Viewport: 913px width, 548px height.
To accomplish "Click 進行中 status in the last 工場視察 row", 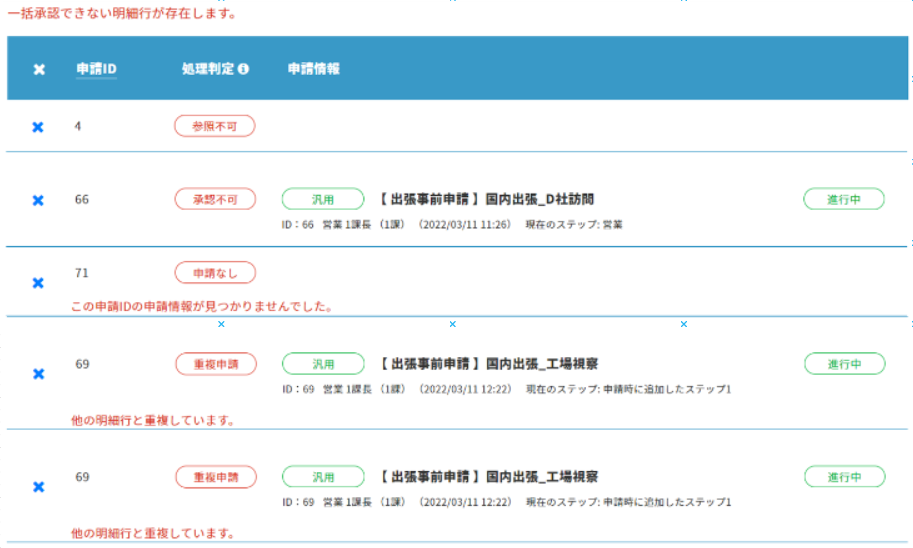I will (844, 477).
